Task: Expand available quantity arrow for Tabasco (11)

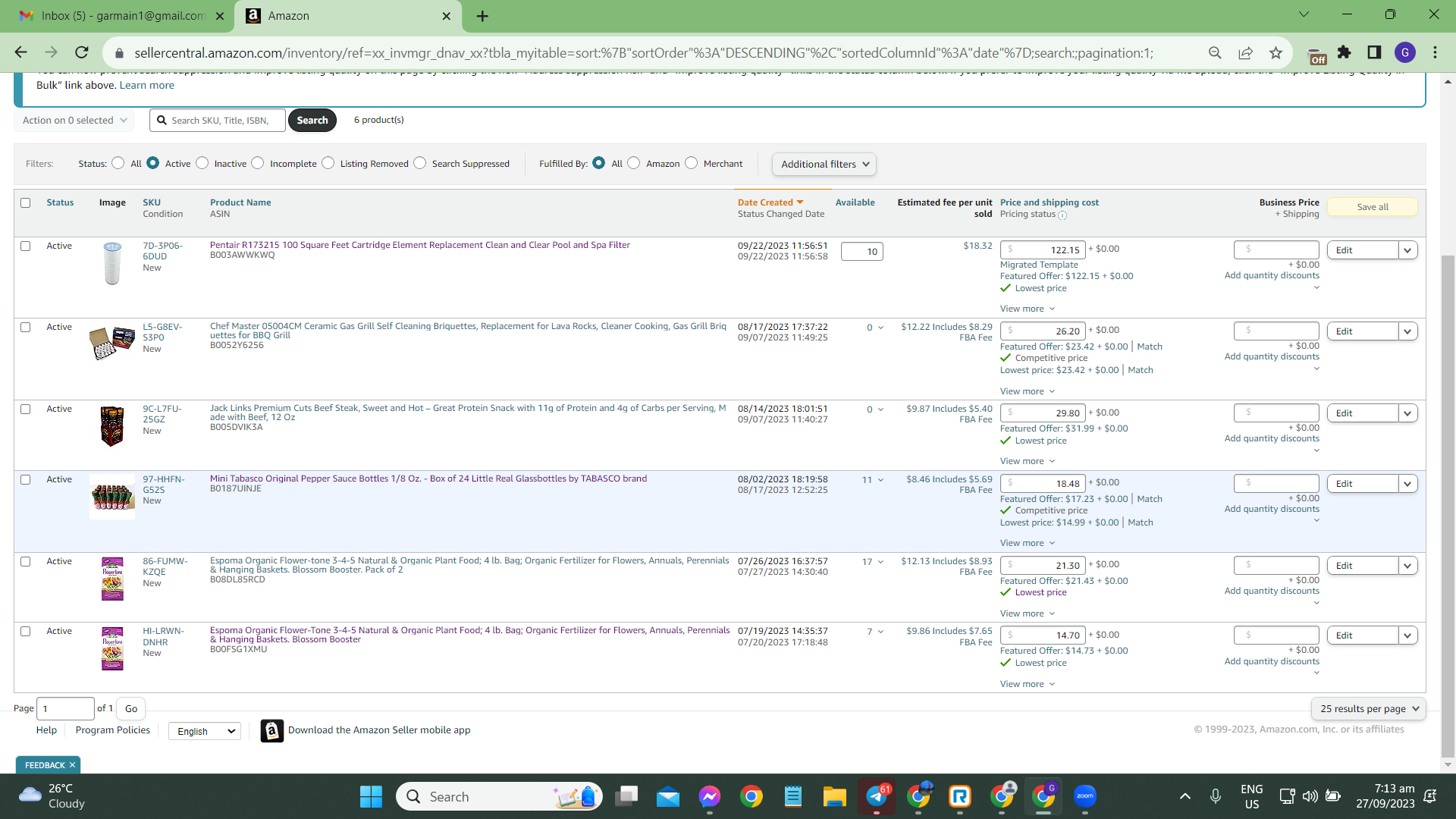Action: pyautogui.click(x=880, y=480)
